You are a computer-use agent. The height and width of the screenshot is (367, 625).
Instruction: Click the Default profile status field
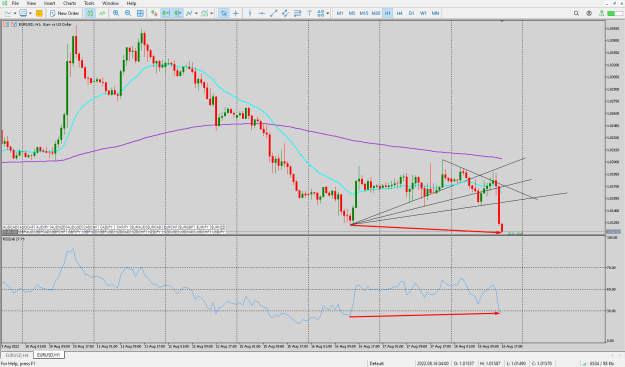[x=377, y=363]
